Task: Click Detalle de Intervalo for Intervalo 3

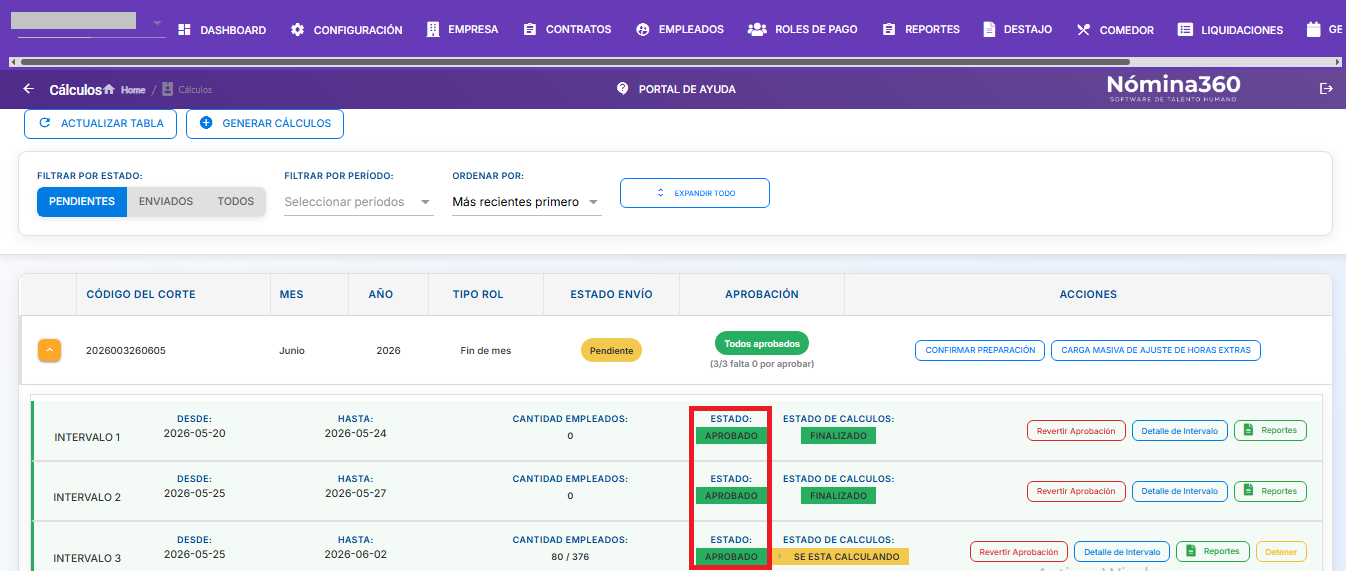Action: pos(1122,552)
